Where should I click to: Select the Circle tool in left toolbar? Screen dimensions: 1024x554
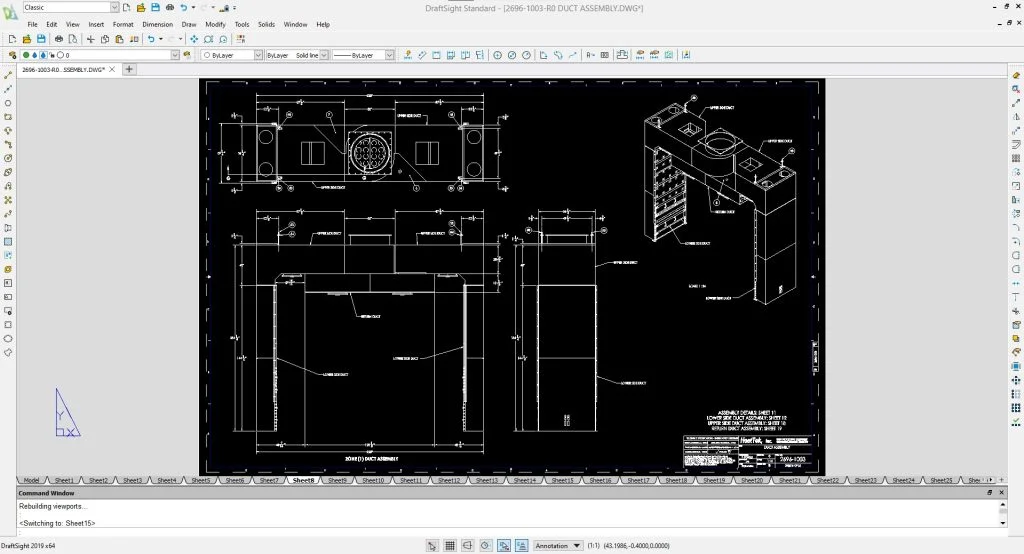tap(8, 103)
